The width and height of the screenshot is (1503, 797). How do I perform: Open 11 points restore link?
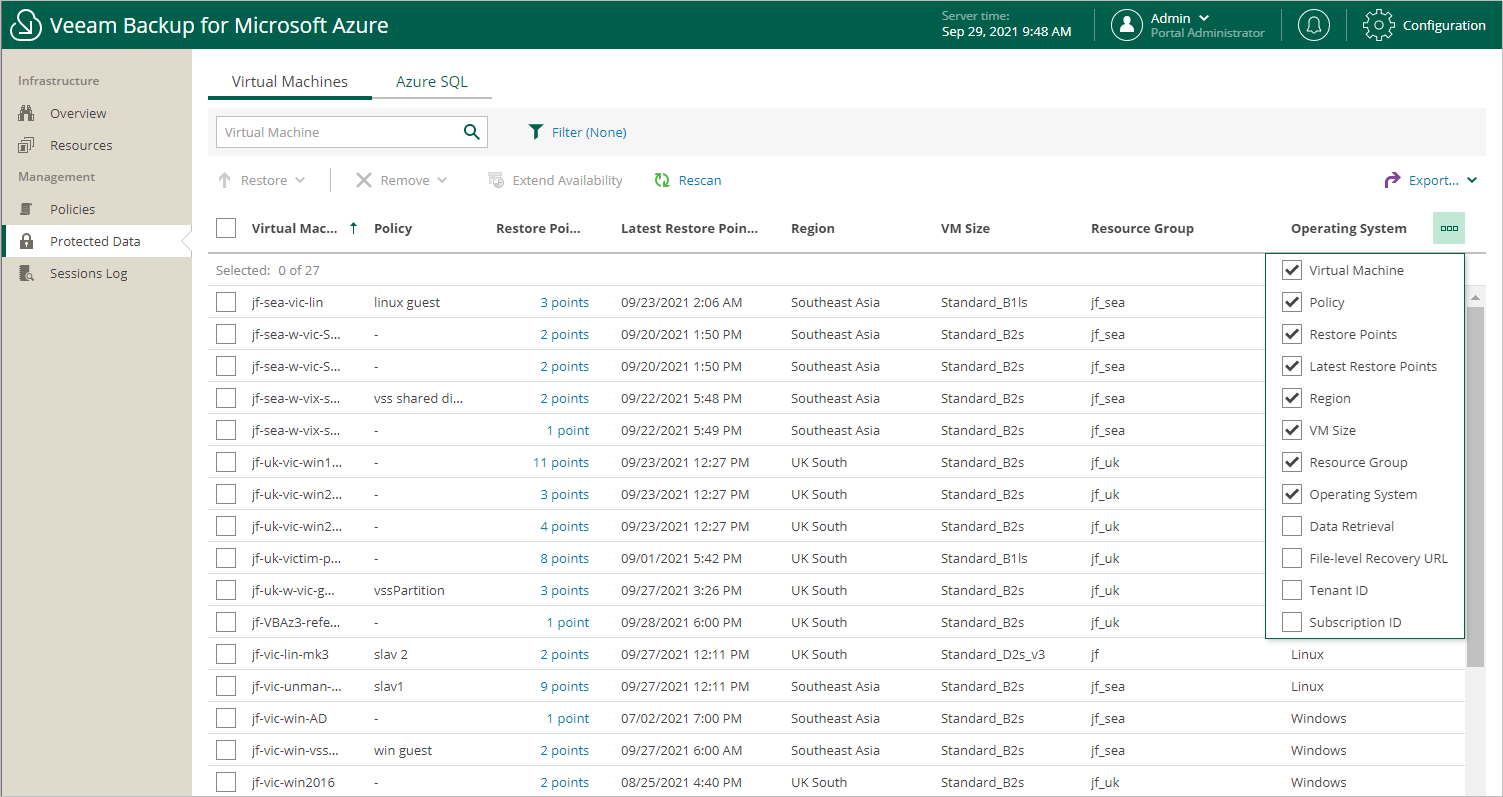coord(561,462)
